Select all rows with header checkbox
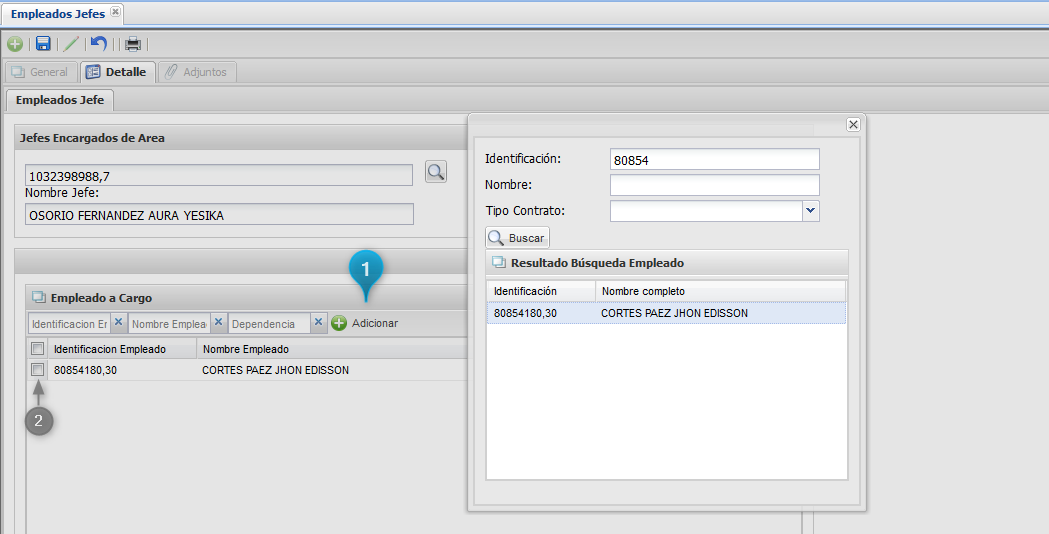 (37, 349)
